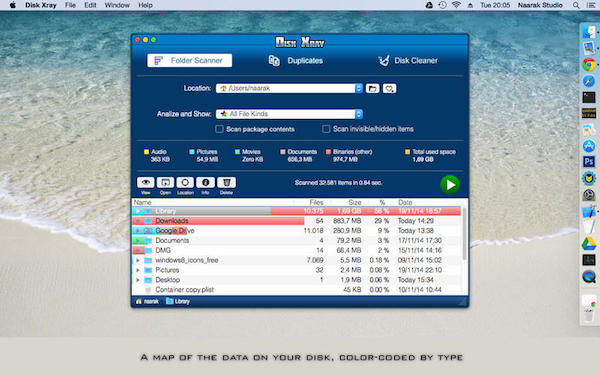
Task: Click the cyan Pictures color swatch
Action: [192, 152]
